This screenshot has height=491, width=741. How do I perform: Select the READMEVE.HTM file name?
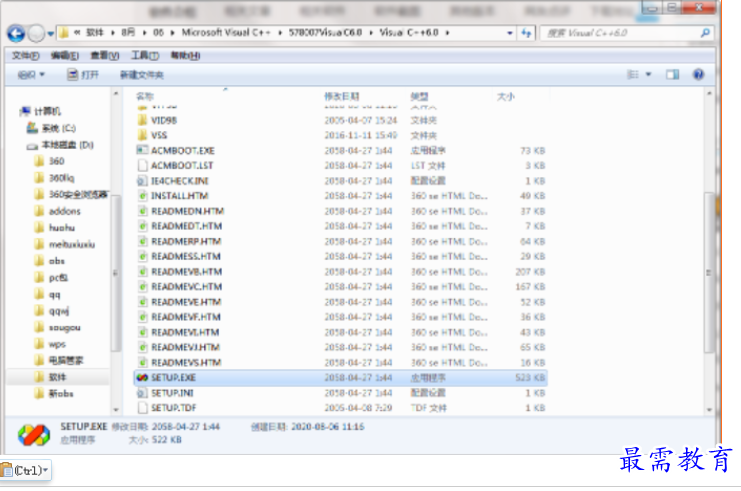click(186, 301)
